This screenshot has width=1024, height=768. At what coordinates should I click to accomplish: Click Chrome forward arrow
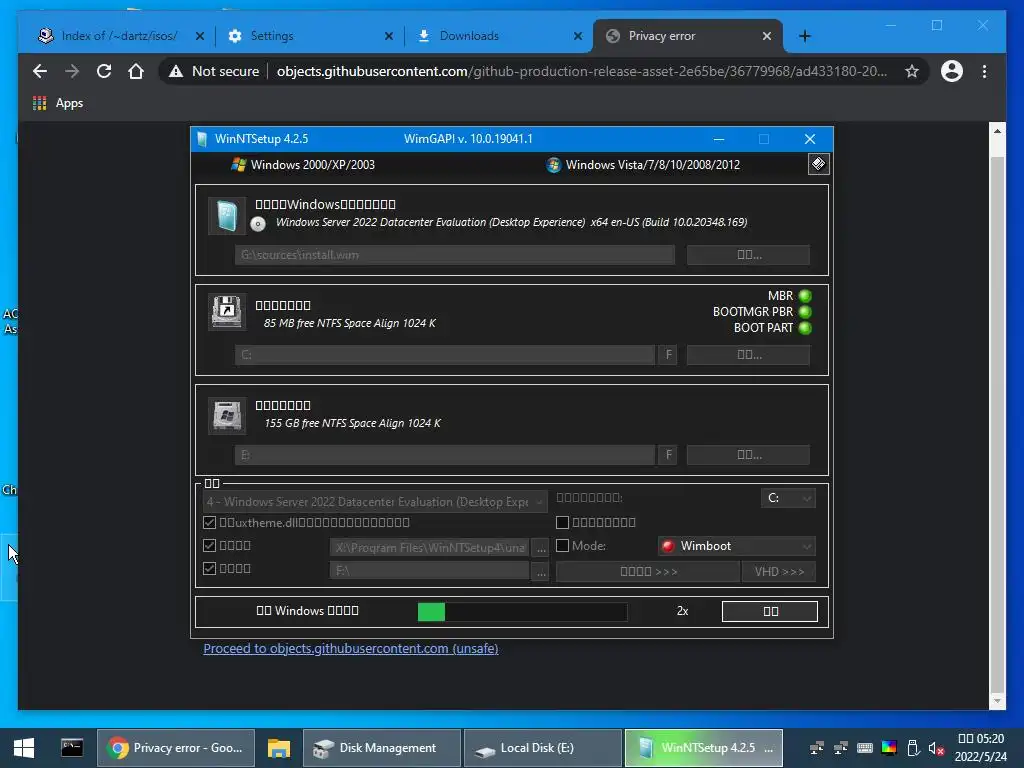(x=72, y=71)
